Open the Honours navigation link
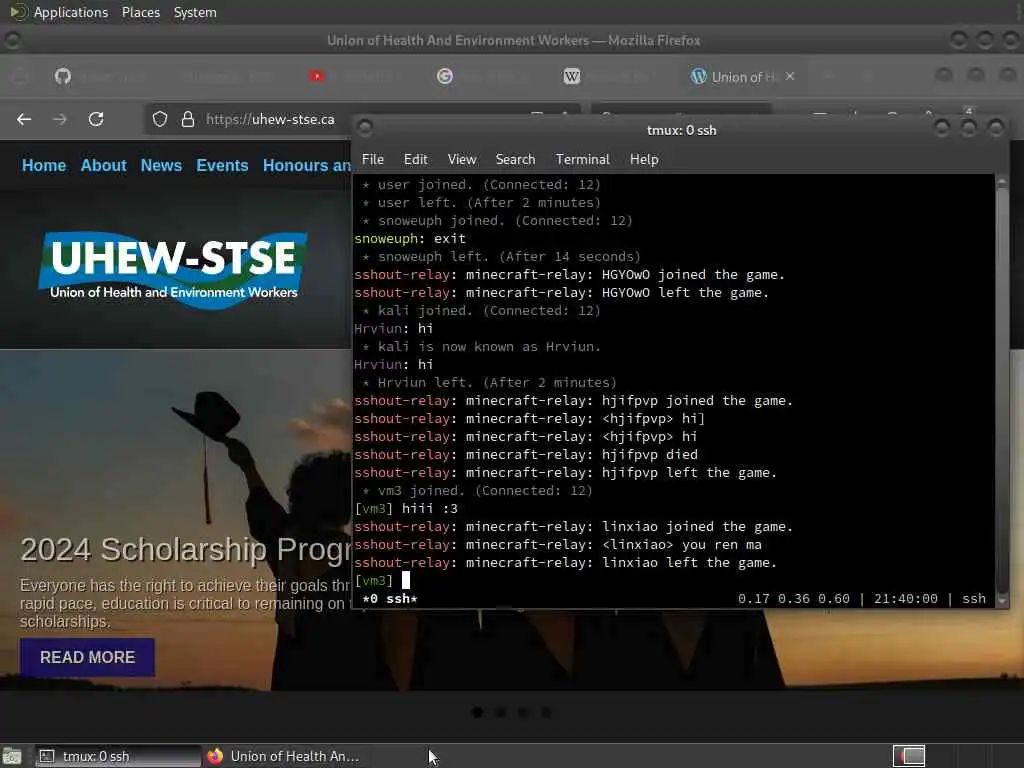The image size is (1024, 768). (x=307, y=165)
